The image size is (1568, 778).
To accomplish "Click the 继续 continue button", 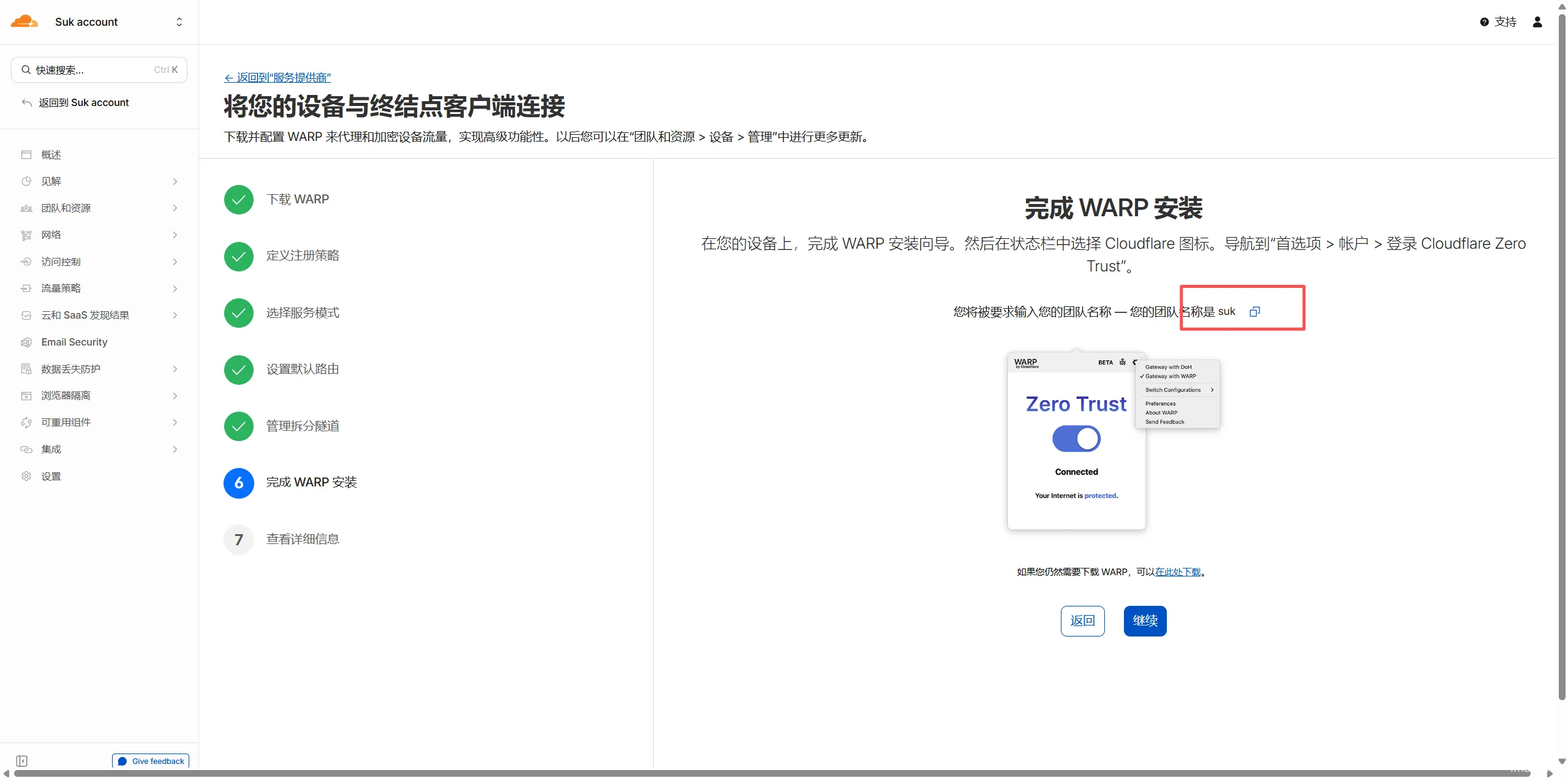I will point(1145,621).
